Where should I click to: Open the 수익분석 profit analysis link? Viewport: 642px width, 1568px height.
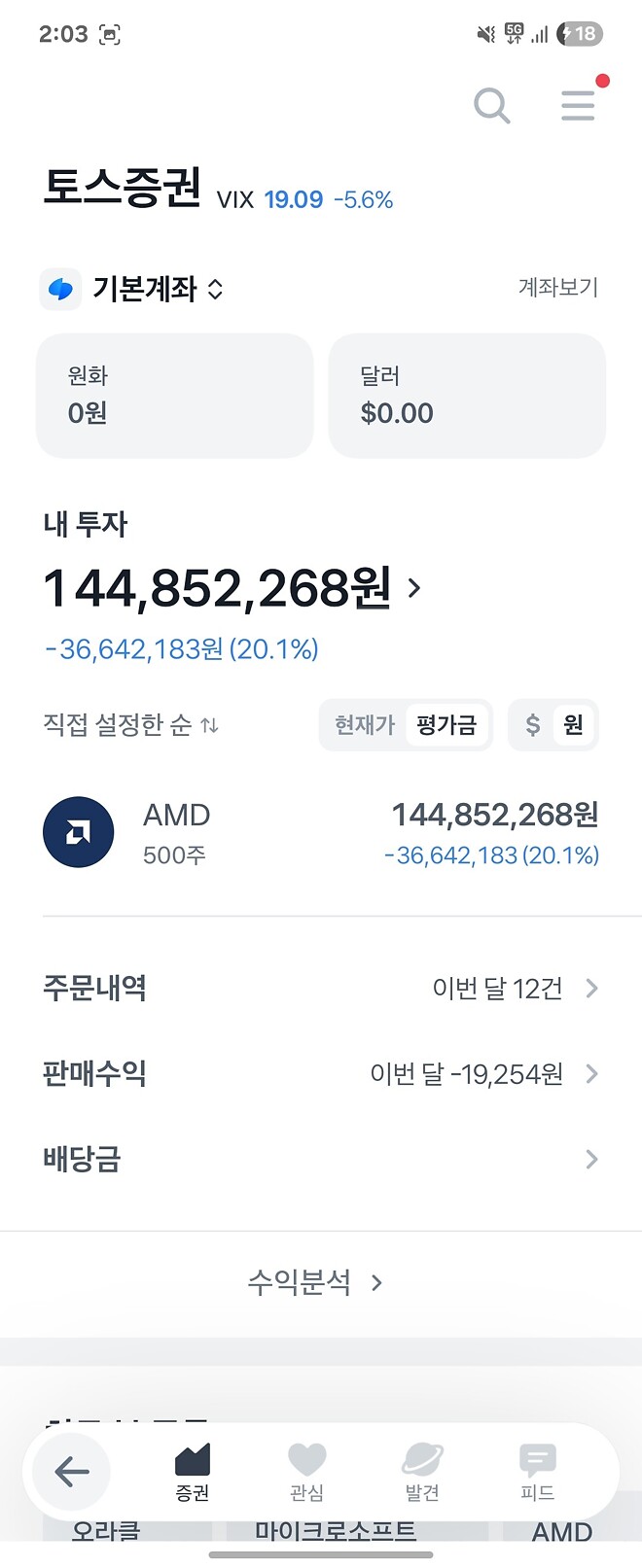[315, 1283]
